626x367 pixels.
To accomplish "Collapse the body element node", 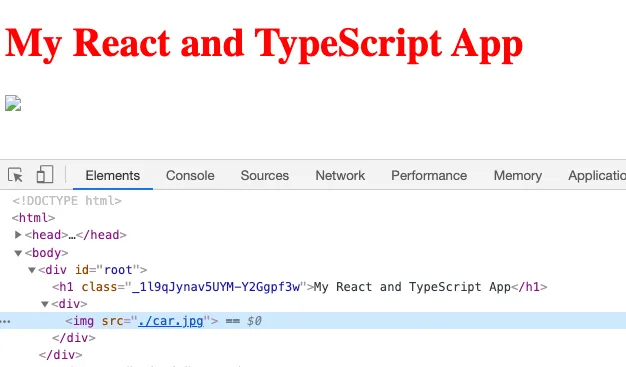I will coord(18,253).
